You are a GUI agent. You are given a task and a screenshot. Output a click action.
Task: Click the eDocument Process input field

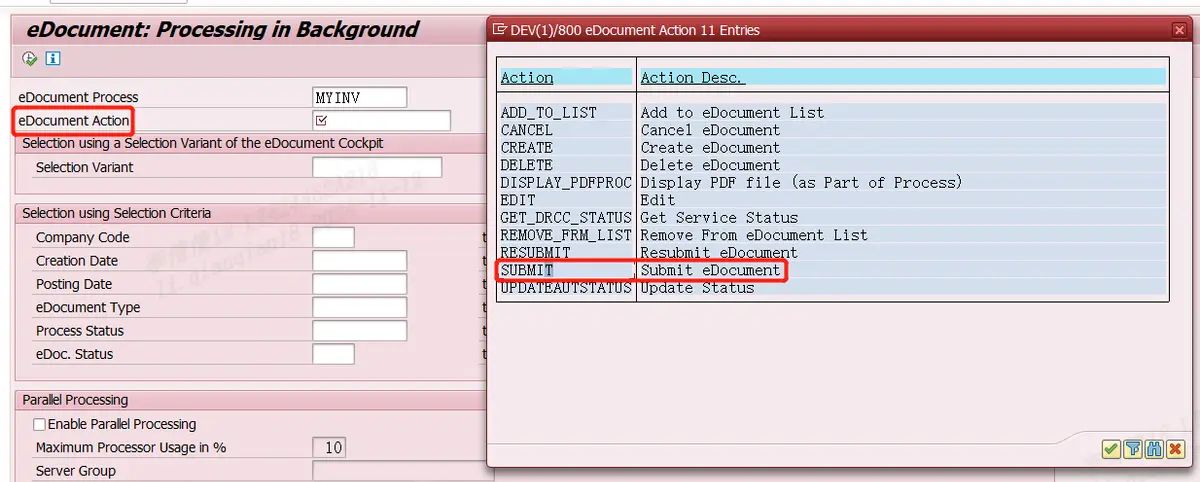360,97
